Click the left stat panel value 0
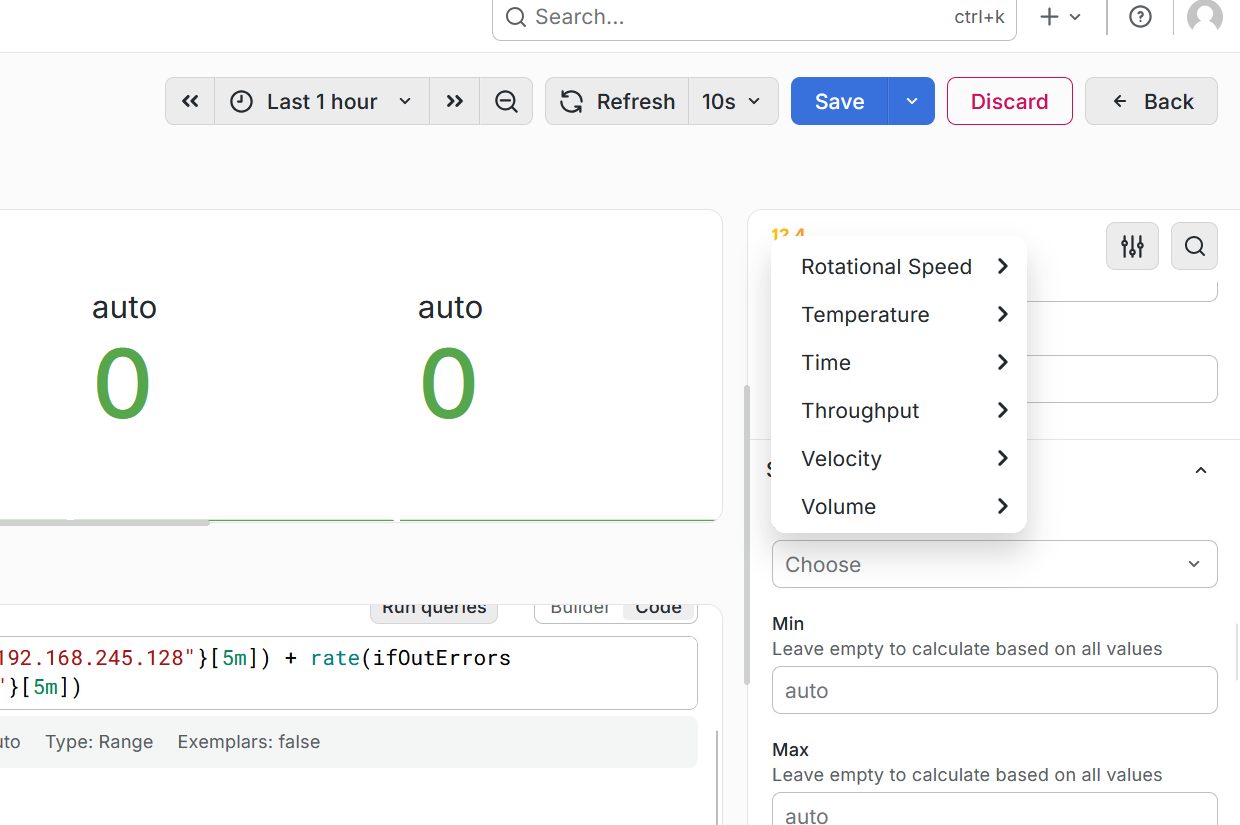The height and width of the screenshot is (825, 1240). (123, 385)
